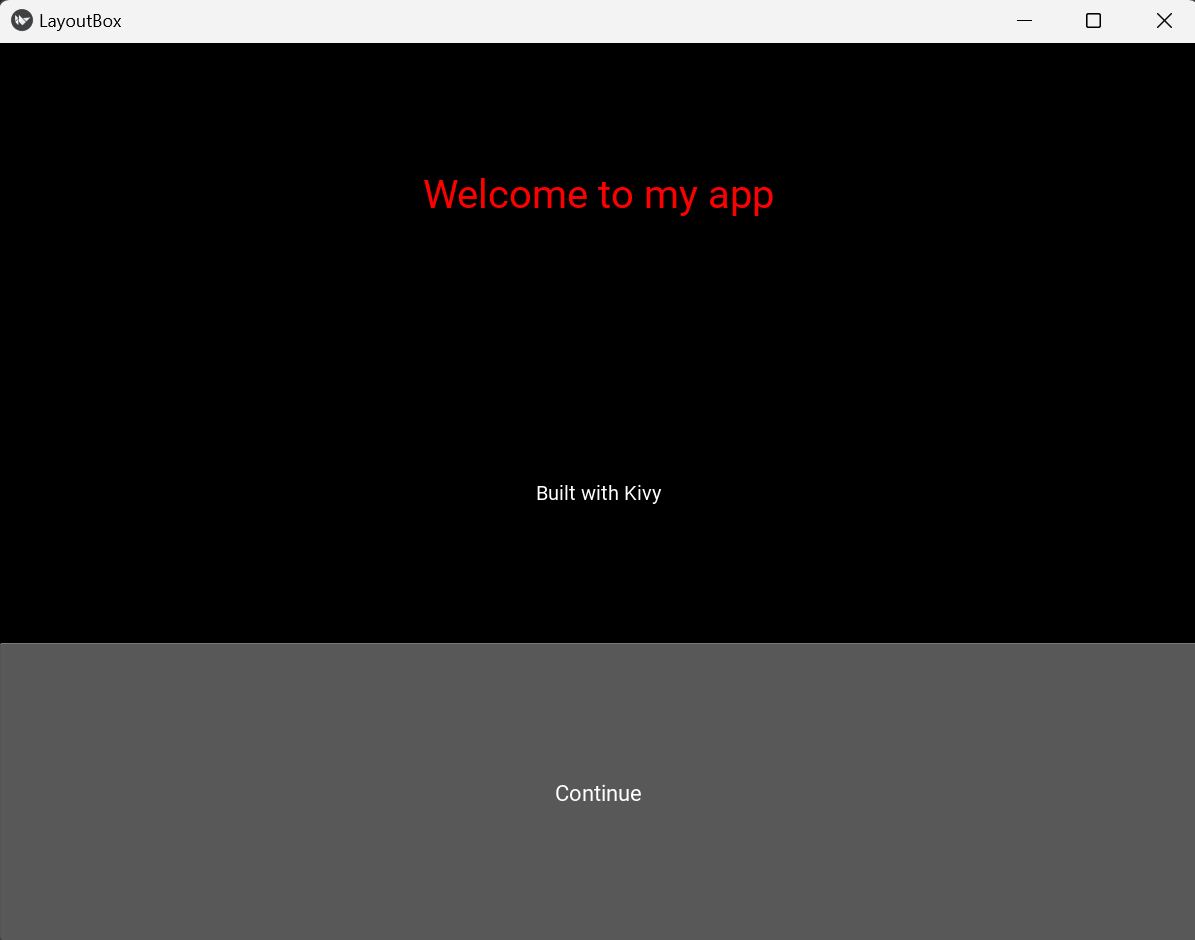Click the word Built in the white label
The width and height of the screenshot is (1195, 940).
point(556,493)
